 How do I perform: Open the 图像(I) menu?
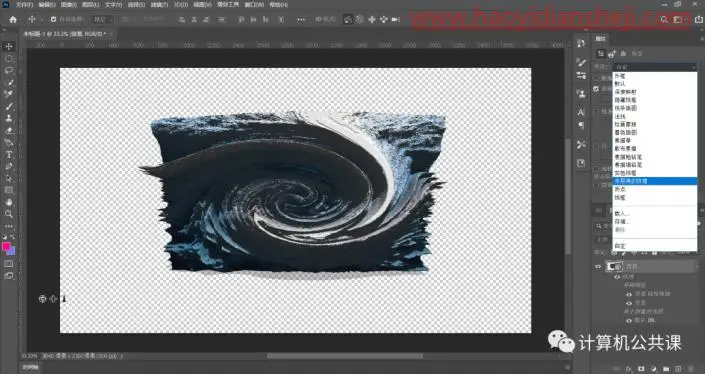tap(69, 4)
